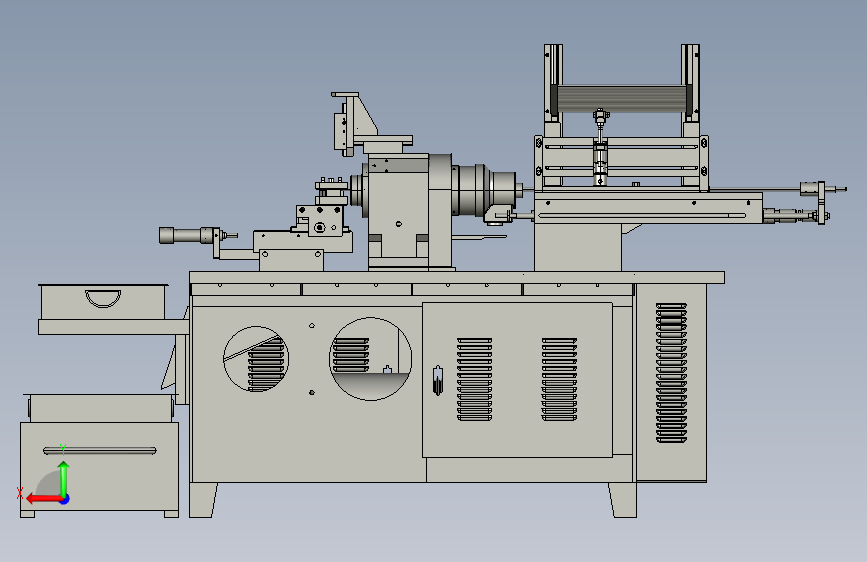
Task: Select the left louver vent on cabinet door
Action: [474, 379]
